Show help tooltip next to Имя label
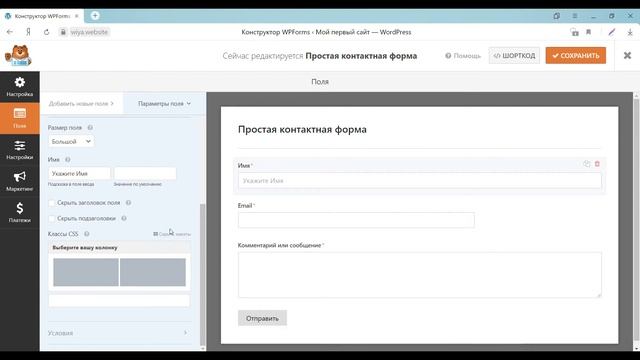 click(x=68, y=160)
